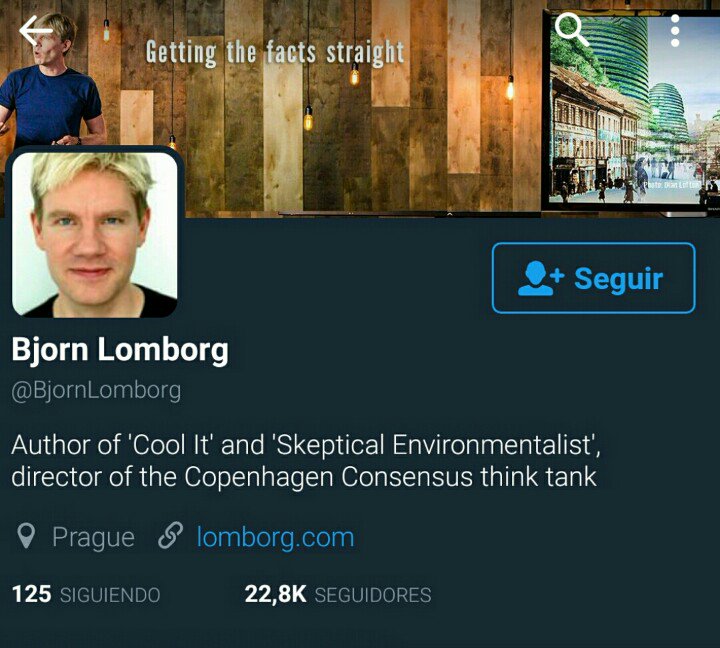Tap the location pin icon
Screen dimensions: 720x648
point(26,536)
